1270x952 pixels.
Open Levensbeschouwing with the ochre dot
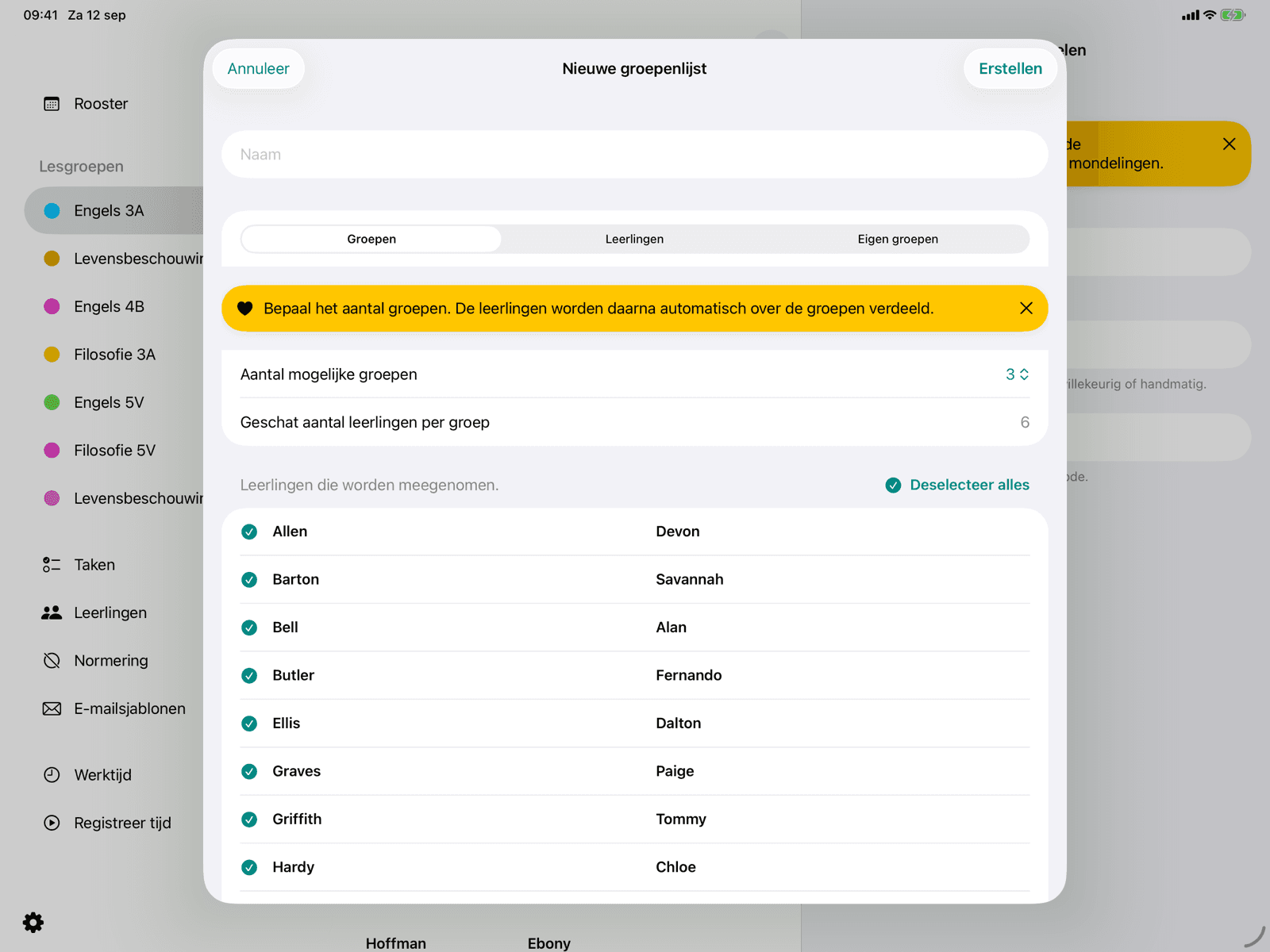coord(114,259)
